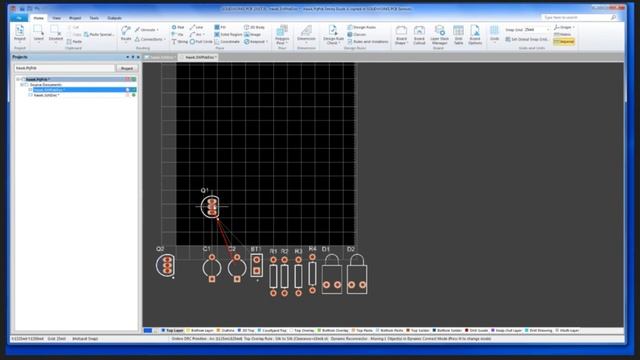640x360 pixels.
Task: Select the Top Layer tab
Action: click(x=172, y=331)
